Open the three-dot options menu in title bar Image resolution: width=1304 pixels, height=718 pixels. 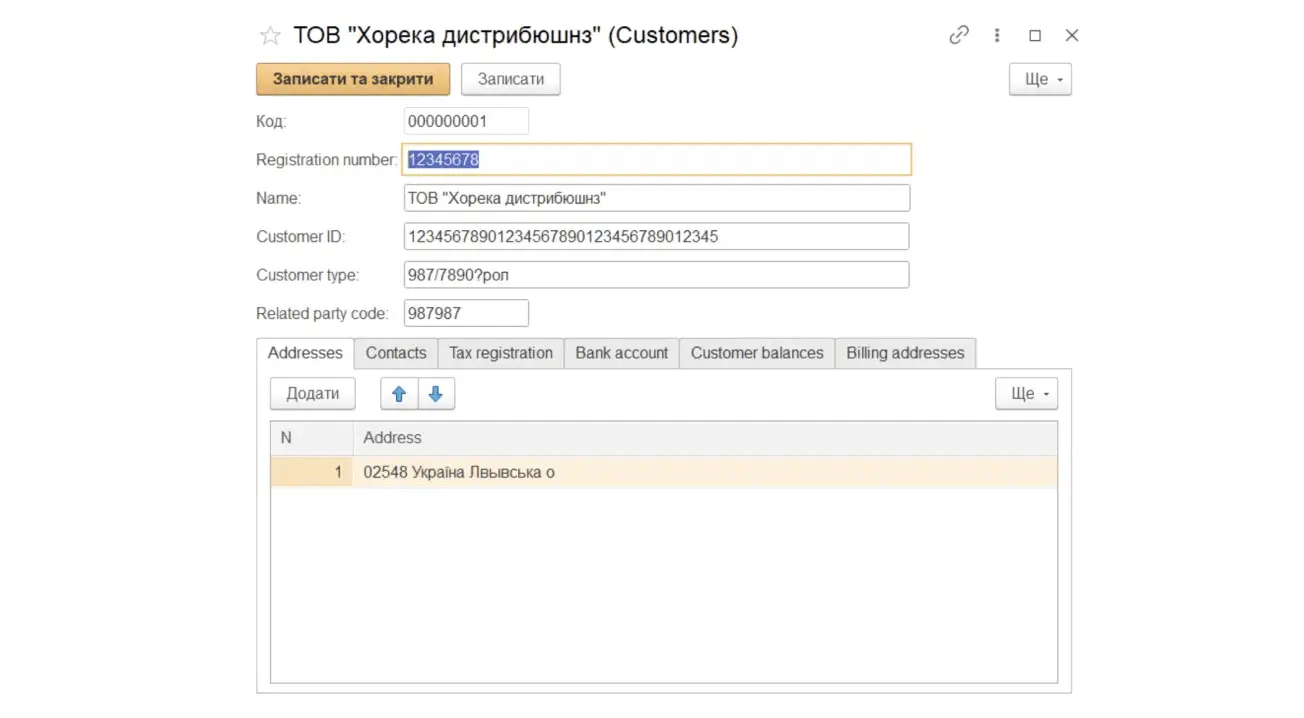point(997,35)
